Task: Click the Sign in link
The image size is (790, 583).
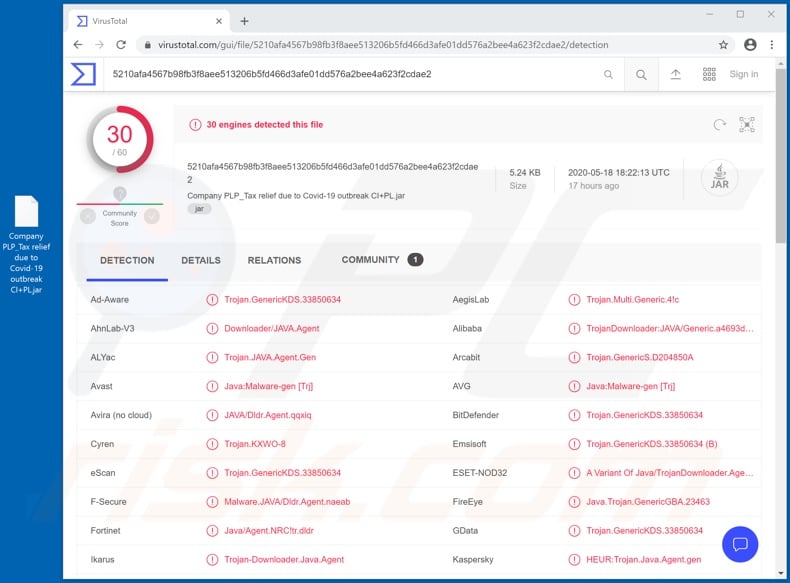Action: [x=743, y=74]
